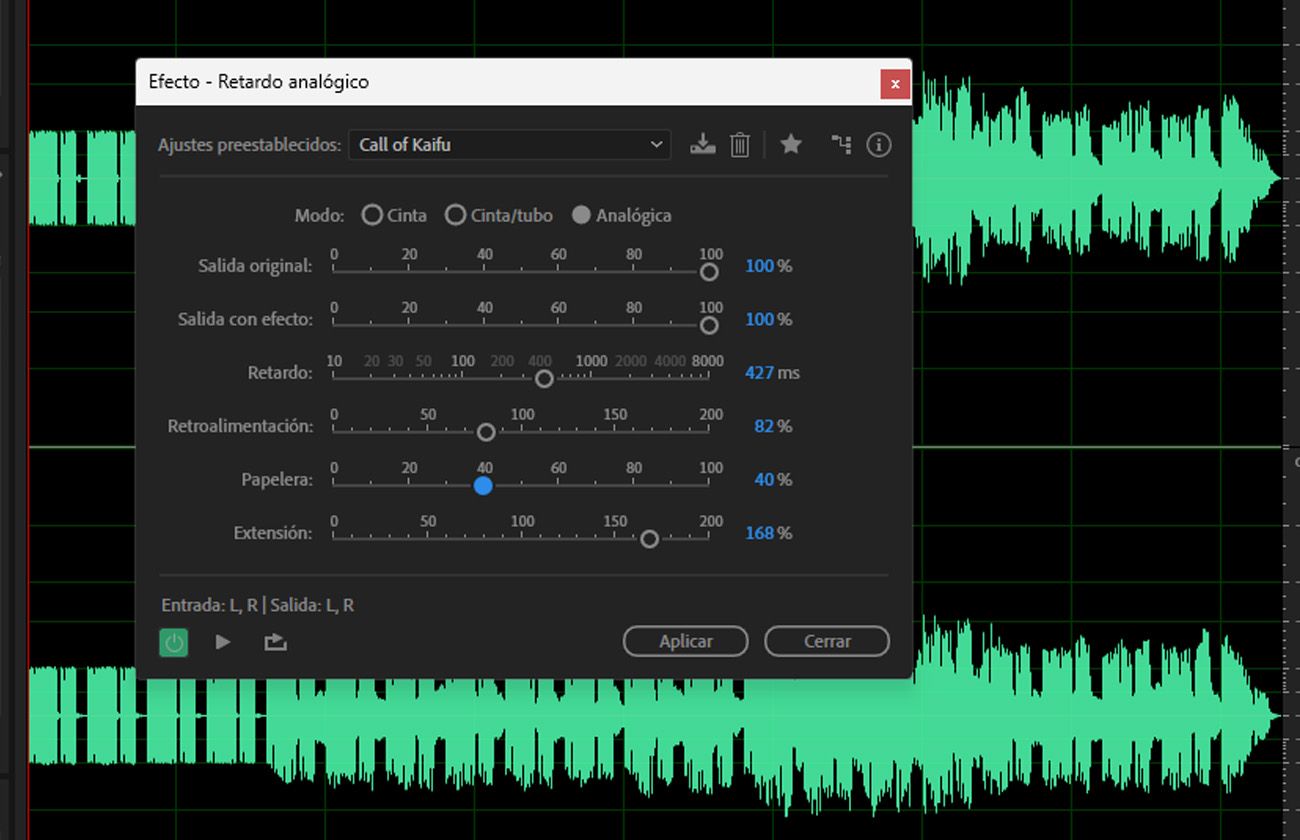The width and height of the screenshot is (1300, 840).
Task: Click the Cerrar button
Action: click(827, 641)
